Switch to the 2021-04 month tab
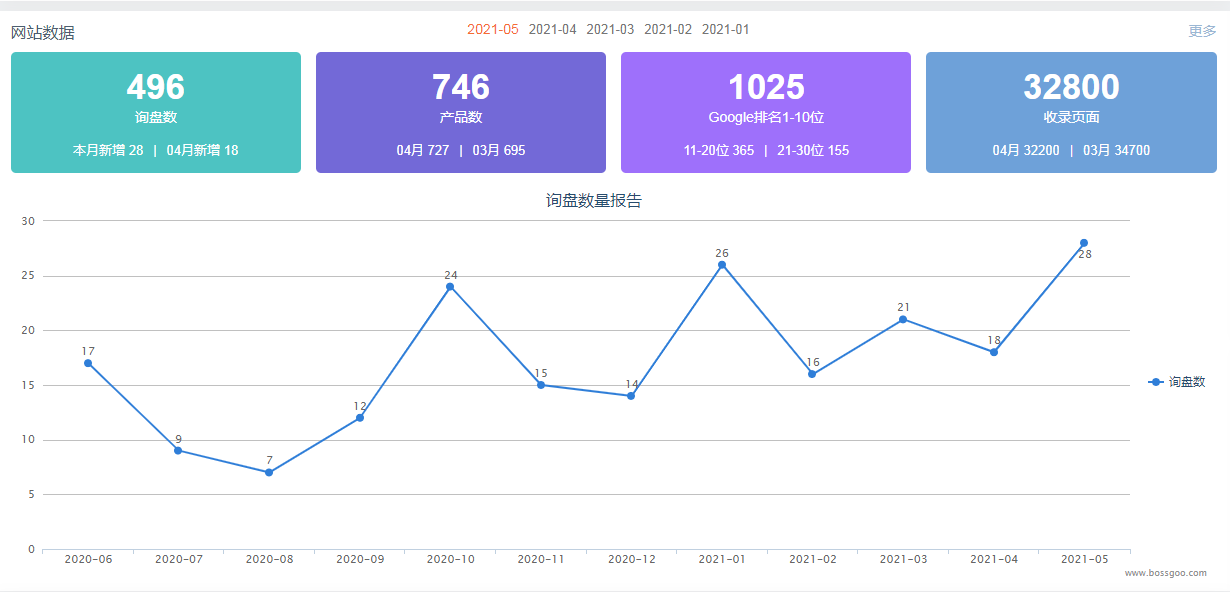Image resolution: width=1230 pixels, height=592 pixels. click(552, 30)
